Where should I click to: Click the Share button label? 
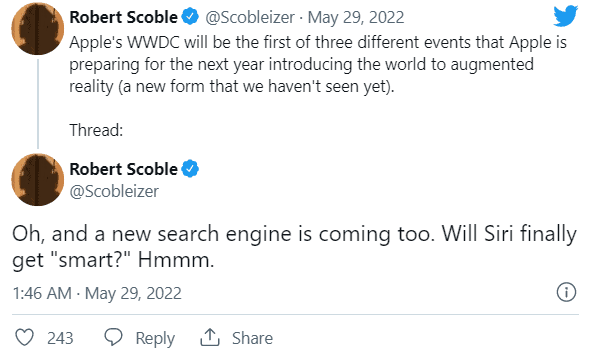252,338
